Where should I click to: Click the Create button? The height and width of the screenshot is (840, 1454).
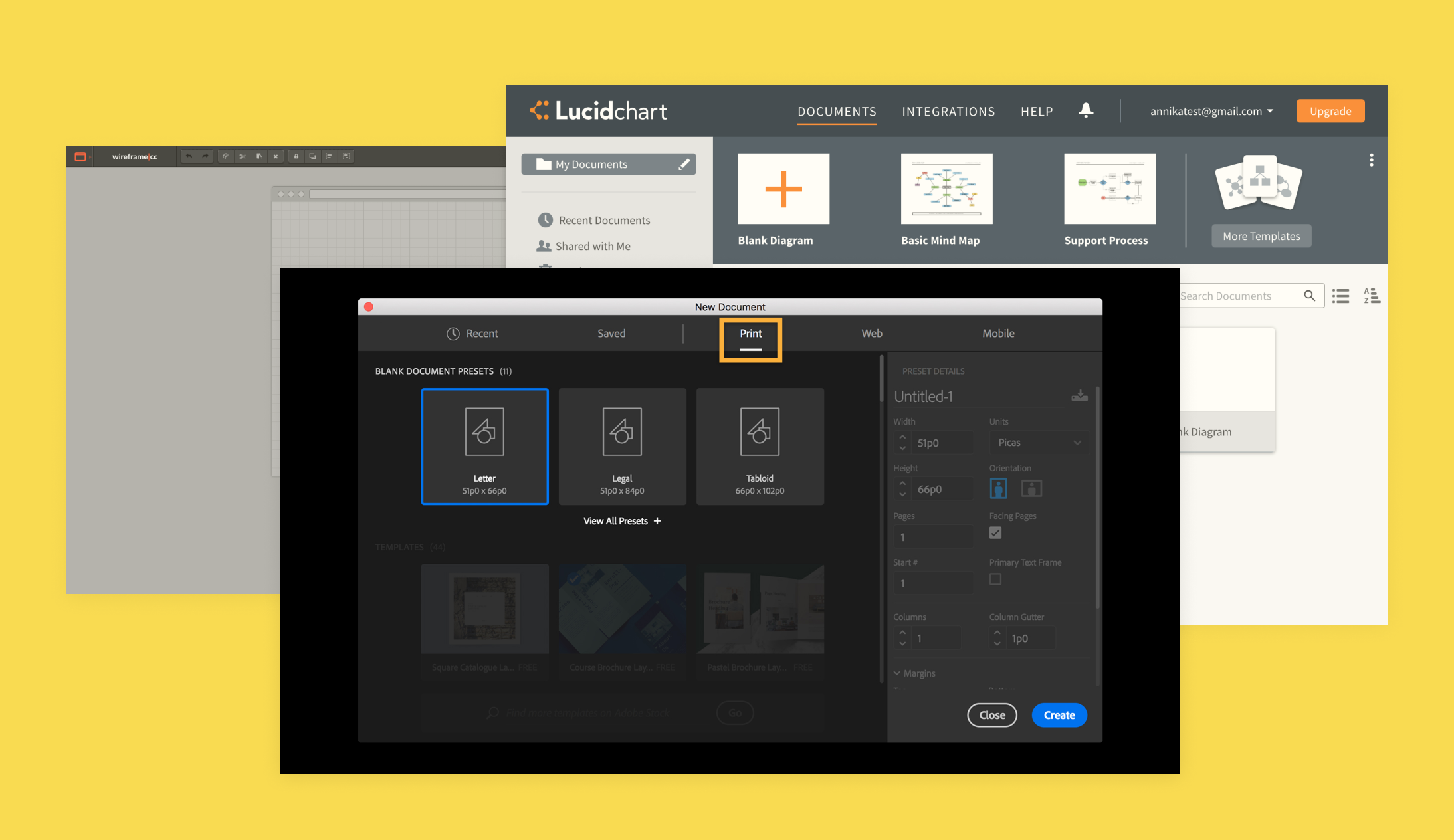pos(1060,715)
